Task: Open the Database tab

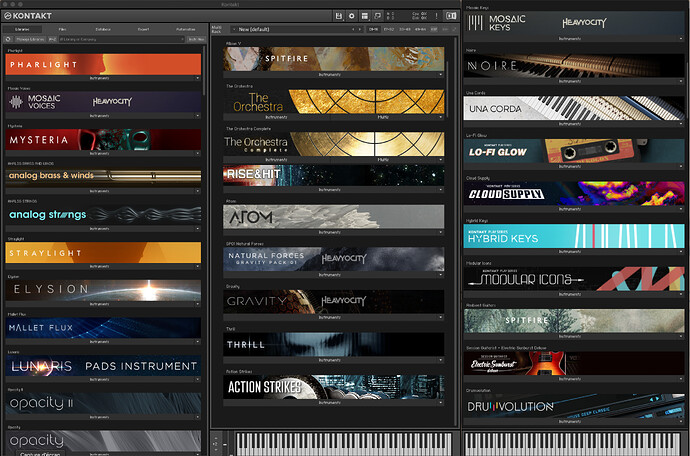Action: pyautogui.click(x=103, y=29)
